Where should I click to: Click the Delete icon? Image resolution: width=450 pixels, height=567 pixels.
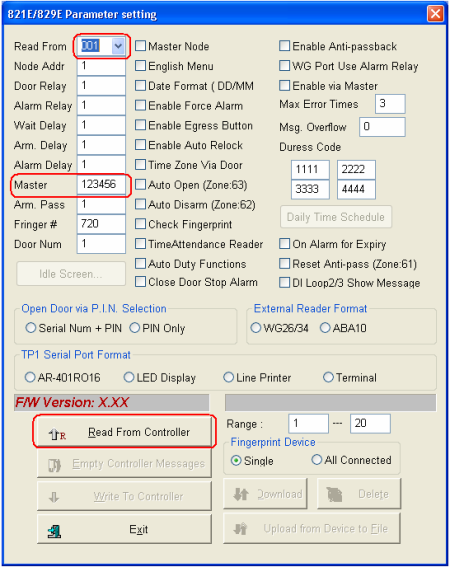[x=335, y=494]
